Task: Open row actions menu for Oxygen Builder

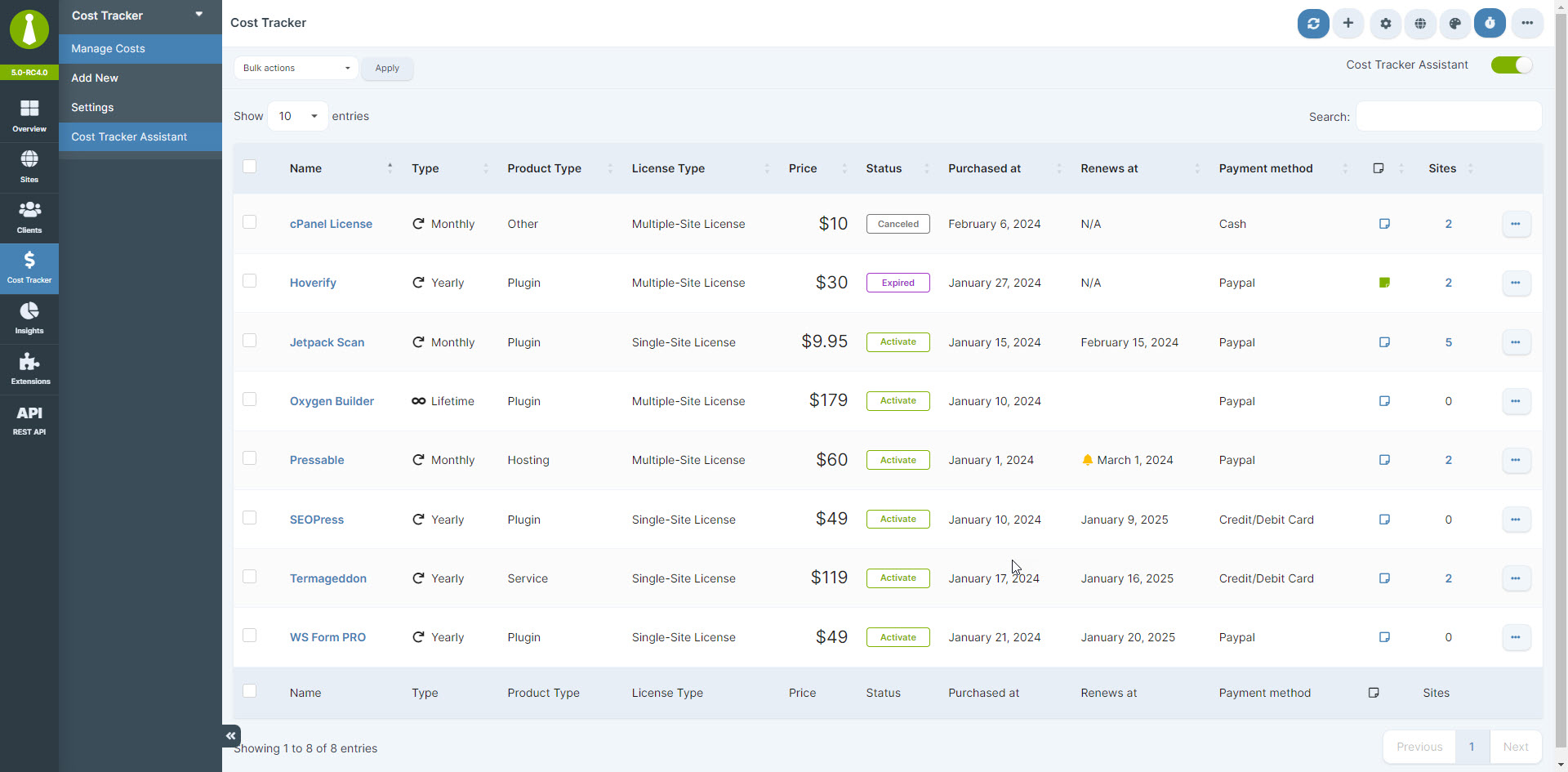Action: [x=1516, y=401]
